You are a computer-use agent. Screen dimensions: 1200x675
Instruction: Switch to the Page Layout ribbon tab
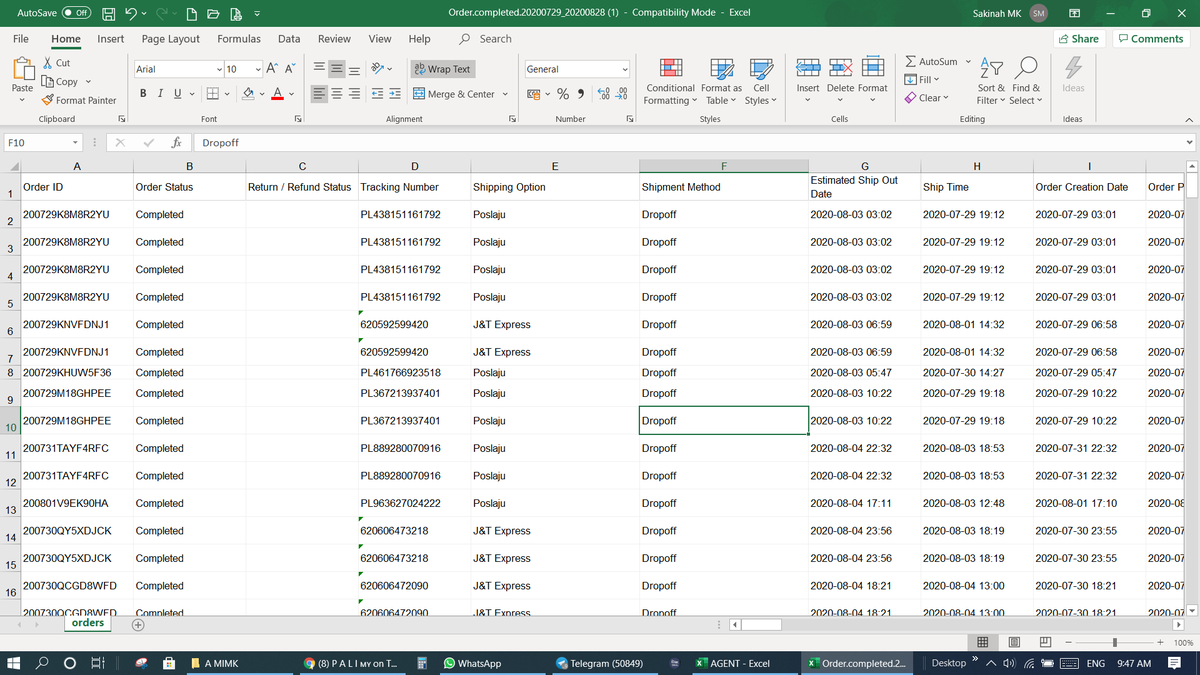171,39
